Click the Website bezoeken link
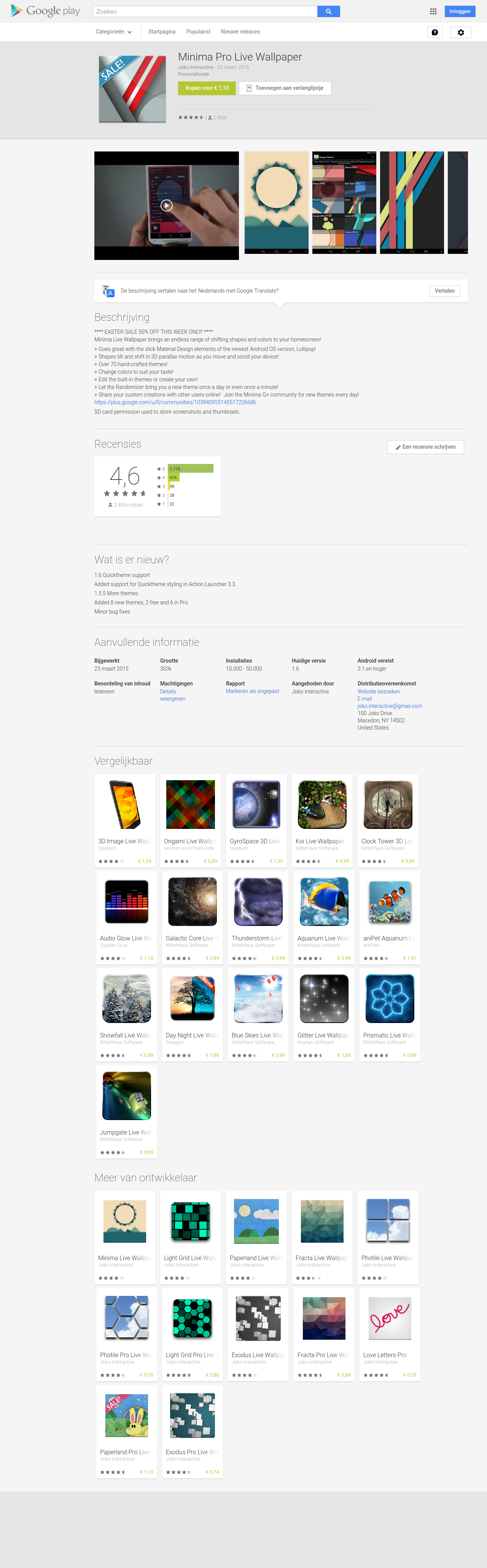Viewport: 487px width, 1568px height. tap(379, 692)
